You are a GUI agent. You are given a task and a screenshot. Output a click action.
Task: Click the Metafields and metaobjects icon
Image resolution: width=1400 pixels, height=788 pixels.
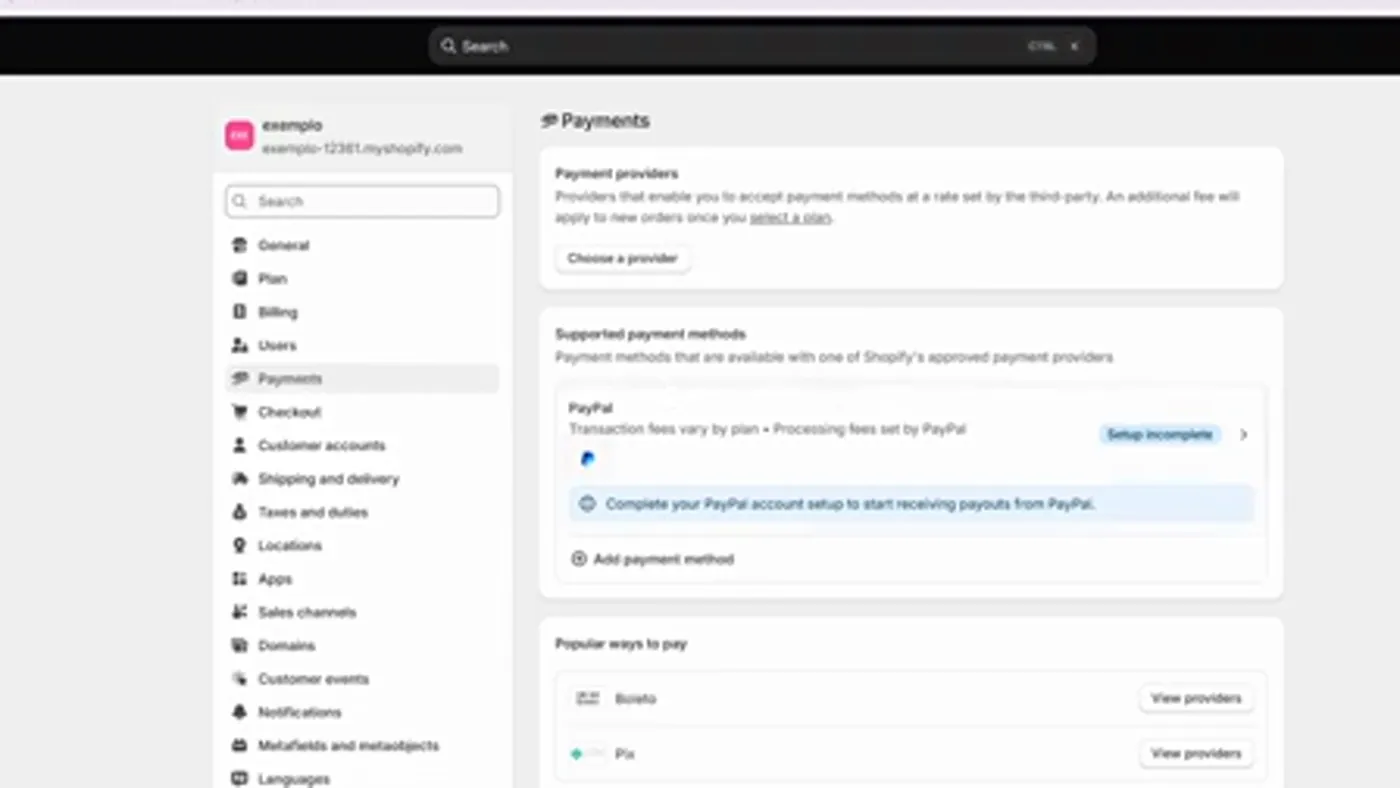pyautogui.click(x=239, y=745)
